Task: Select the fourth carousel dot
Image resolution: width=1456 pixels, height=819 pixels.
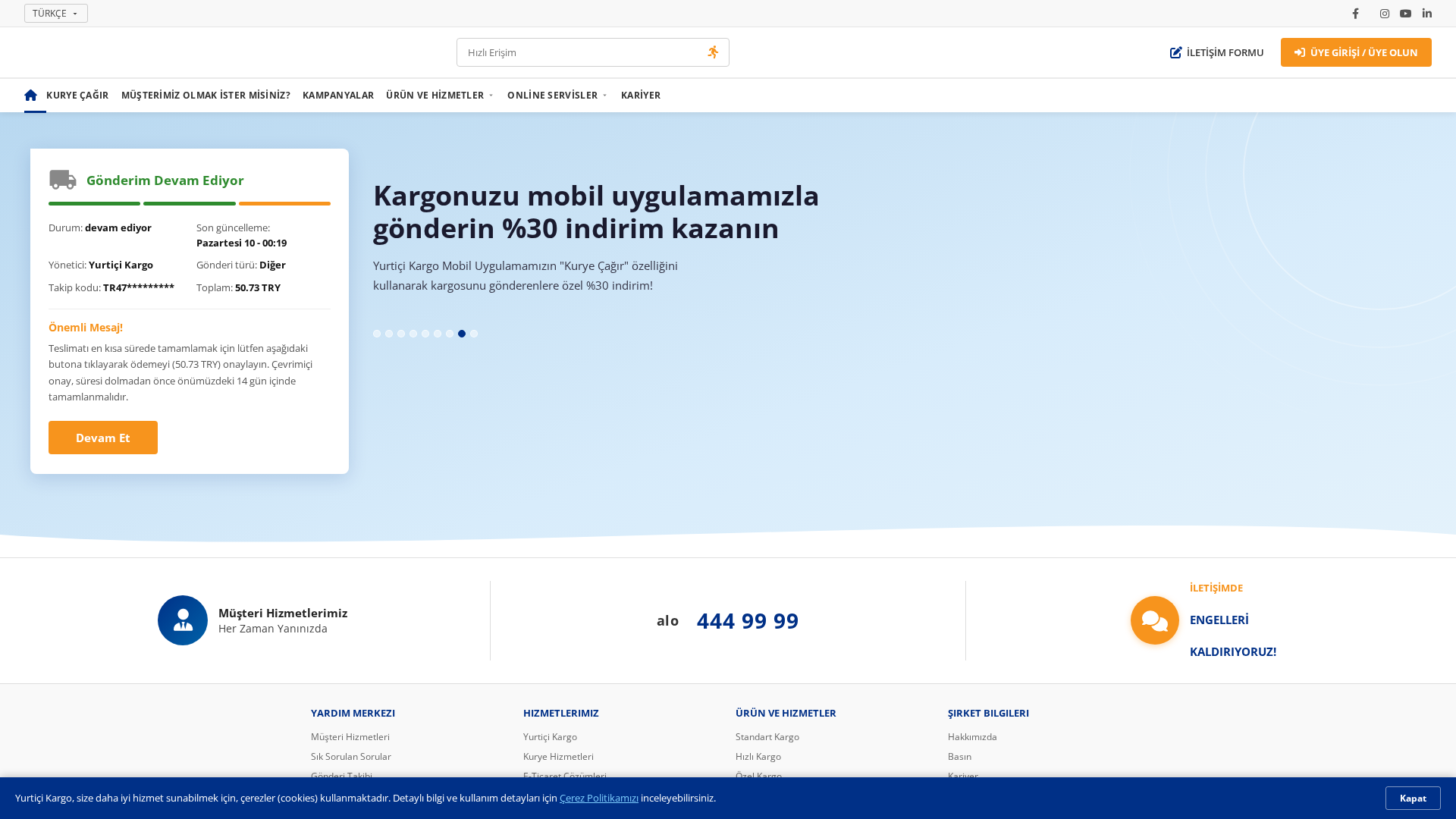Action: tap(413, 334)
